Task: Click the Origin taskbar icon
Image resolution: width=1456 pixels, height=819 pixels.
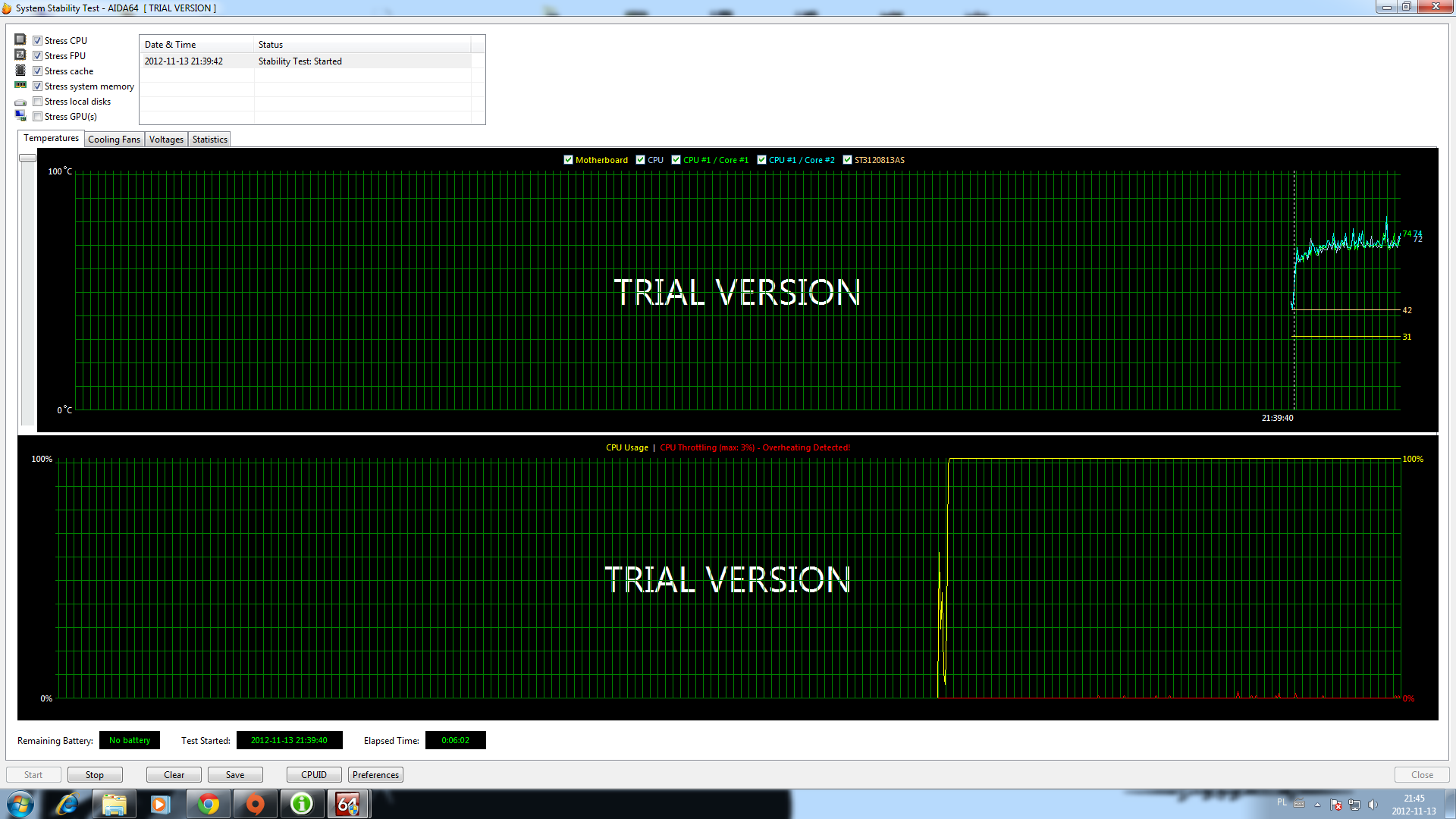Action: coord(255,804)
